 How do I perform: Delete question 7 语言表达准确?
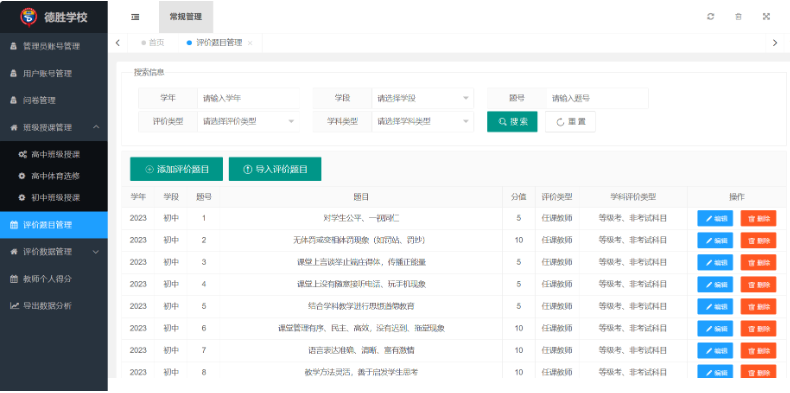758,350
